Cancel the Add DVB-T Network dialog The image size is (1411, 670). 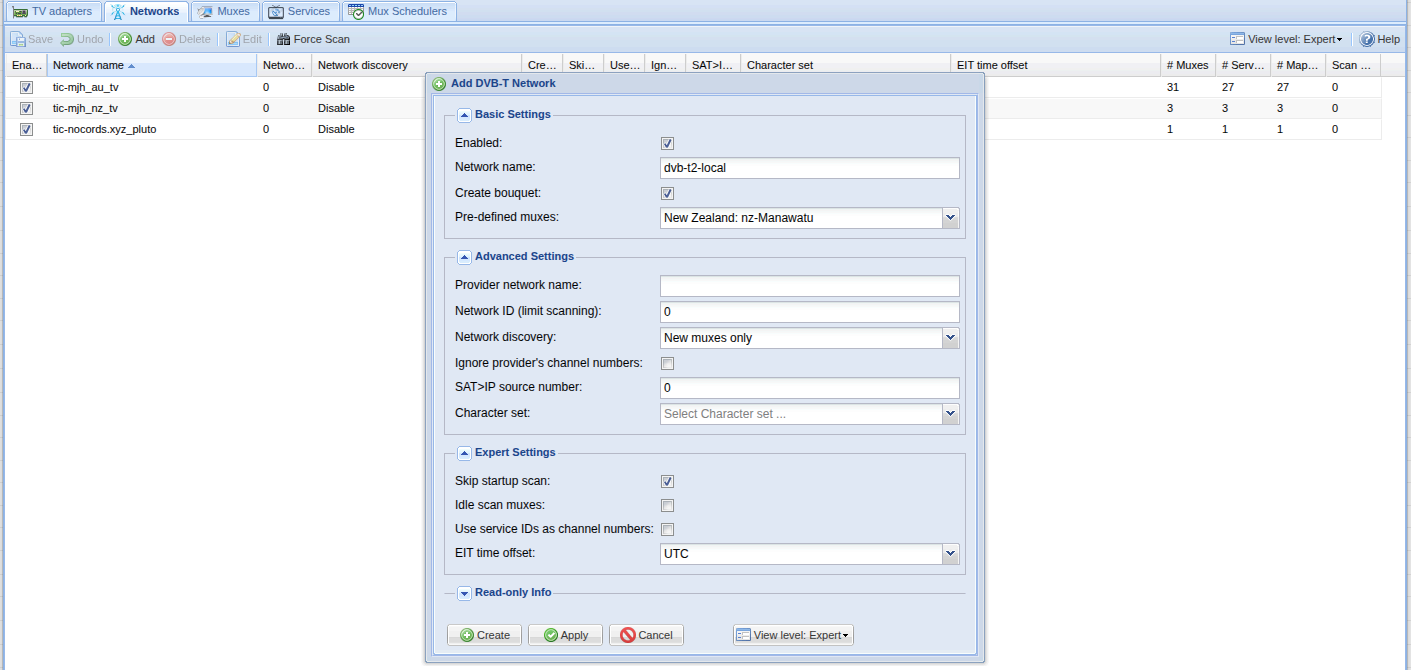coord(646,634)
